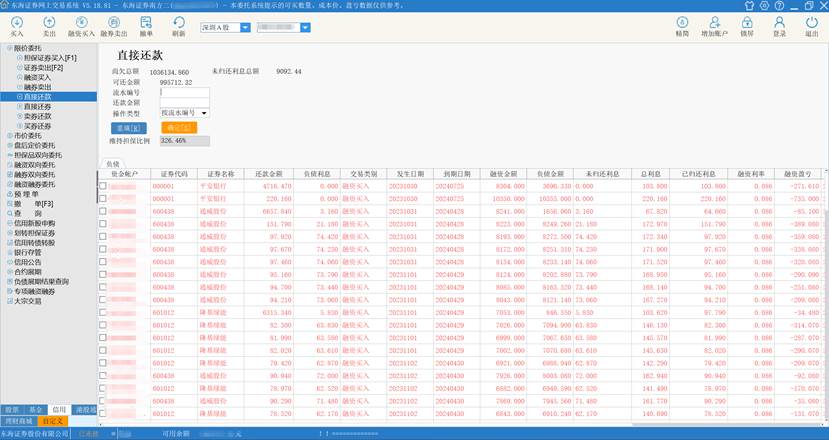This screenshot has width=829, height=440.
Task: Select the 负债 tab above the table
Action: pos(113,164)
